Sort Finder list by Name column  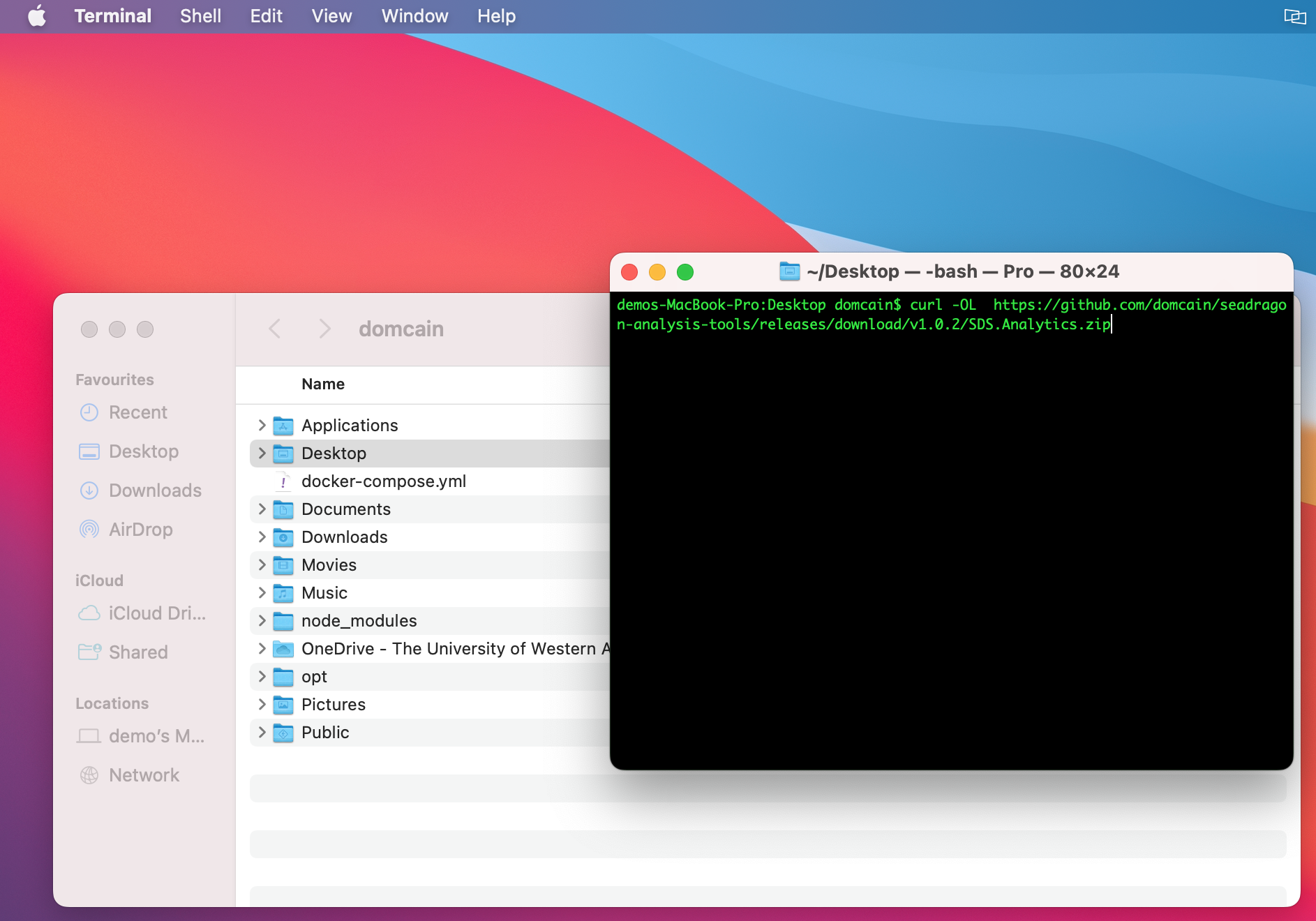(x=323, y=384)
